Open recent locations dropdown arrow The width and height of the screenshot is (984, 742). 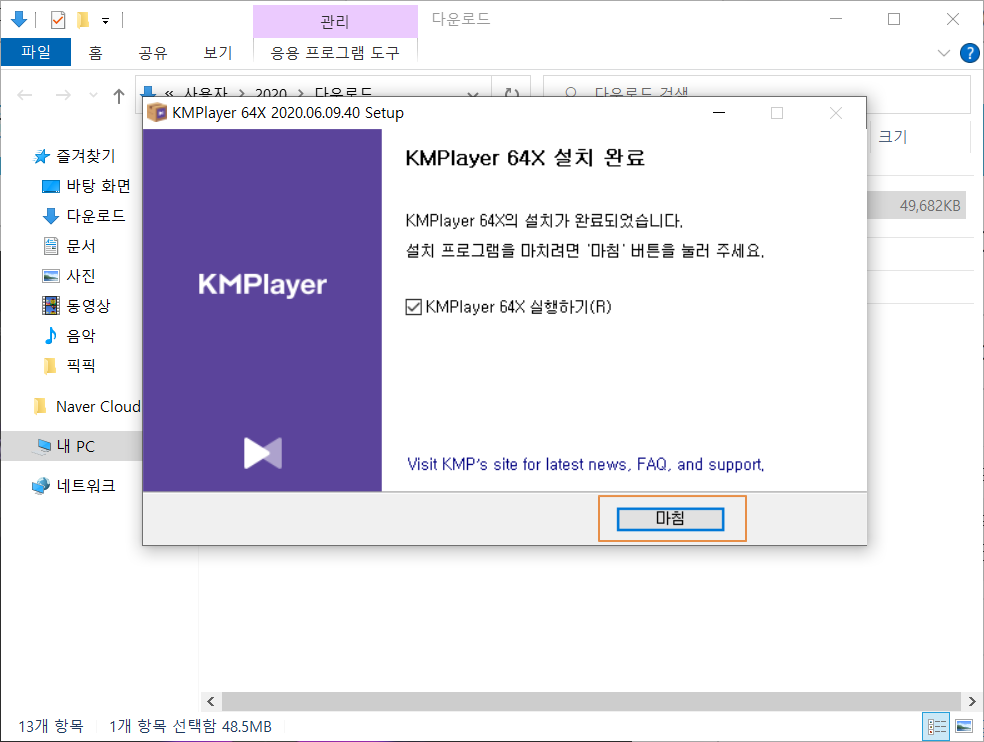click(94, 95)
